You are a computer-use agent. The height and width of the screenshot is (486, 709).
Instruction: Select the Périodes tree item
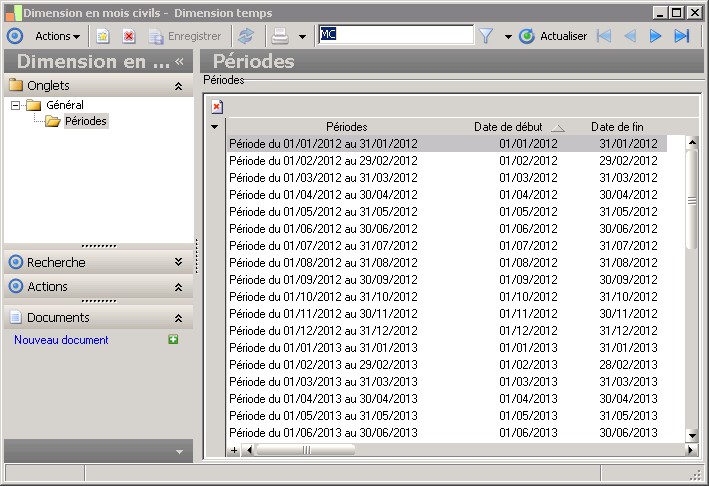tap(85, 121)
